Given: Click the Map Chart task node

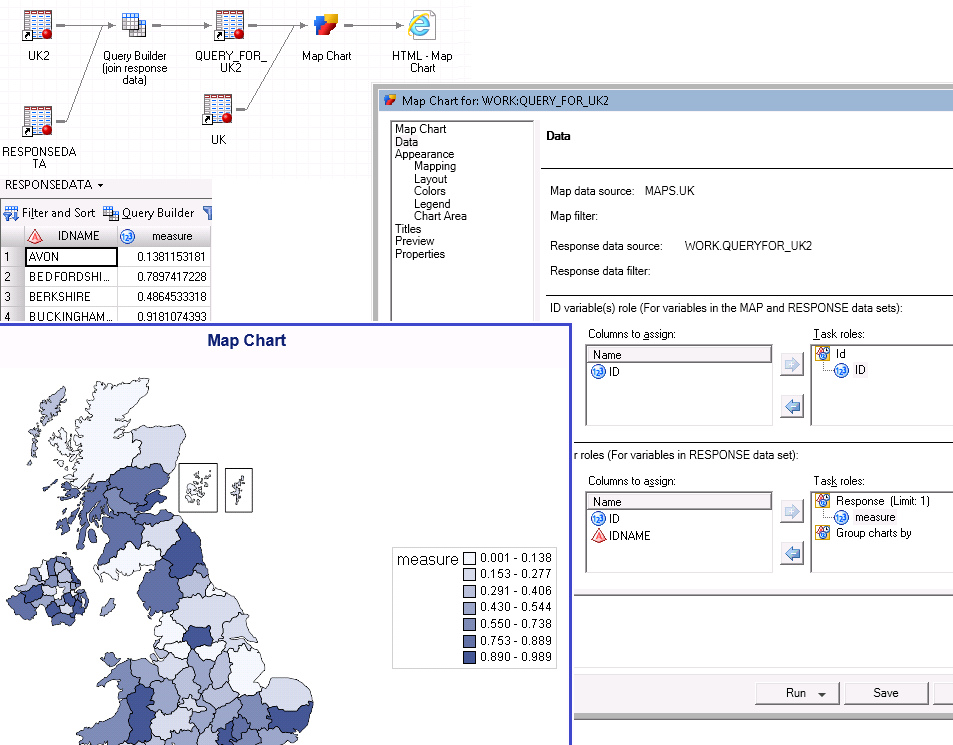Looking at the screenshot, I should coord(326,24).
